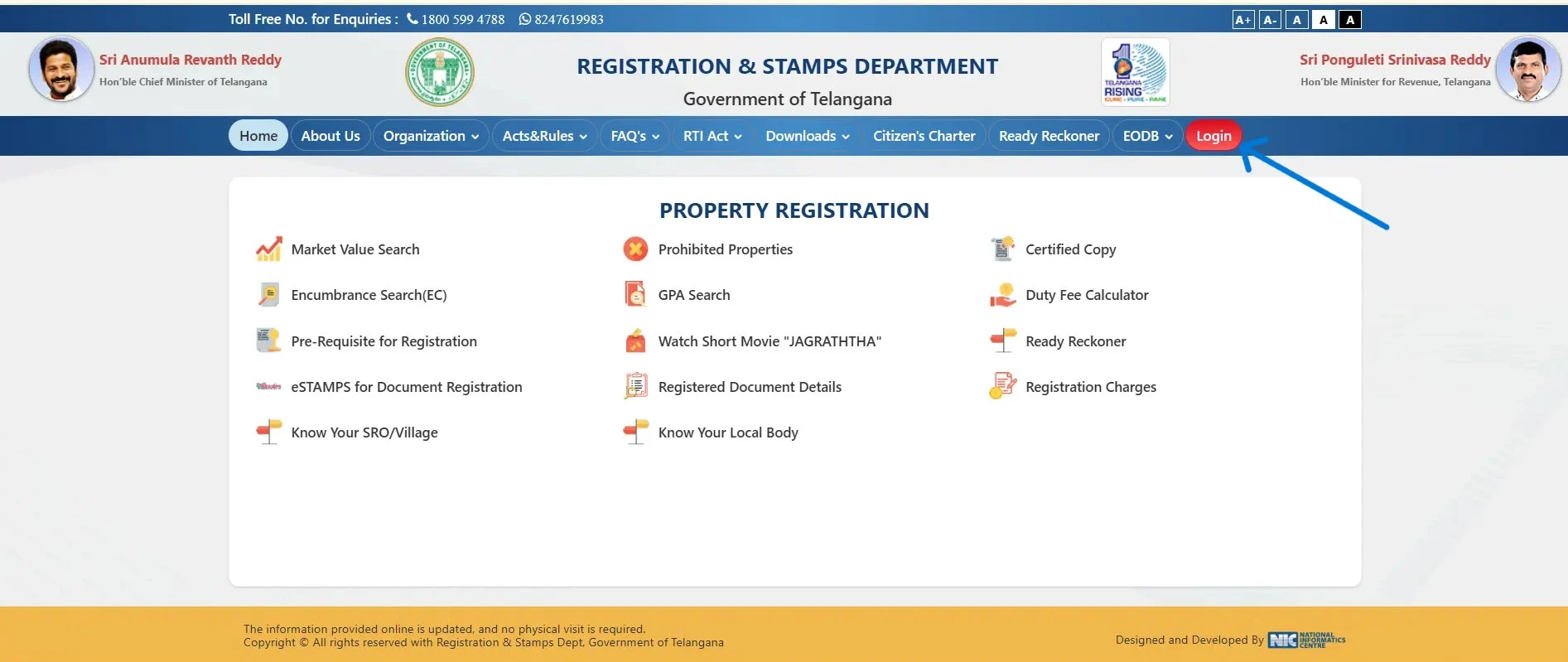Image resolution: width=1568 pixels, height=662 pixels.
Task: Expand the FAQ's dropdown menu
Action: [634, 136]
